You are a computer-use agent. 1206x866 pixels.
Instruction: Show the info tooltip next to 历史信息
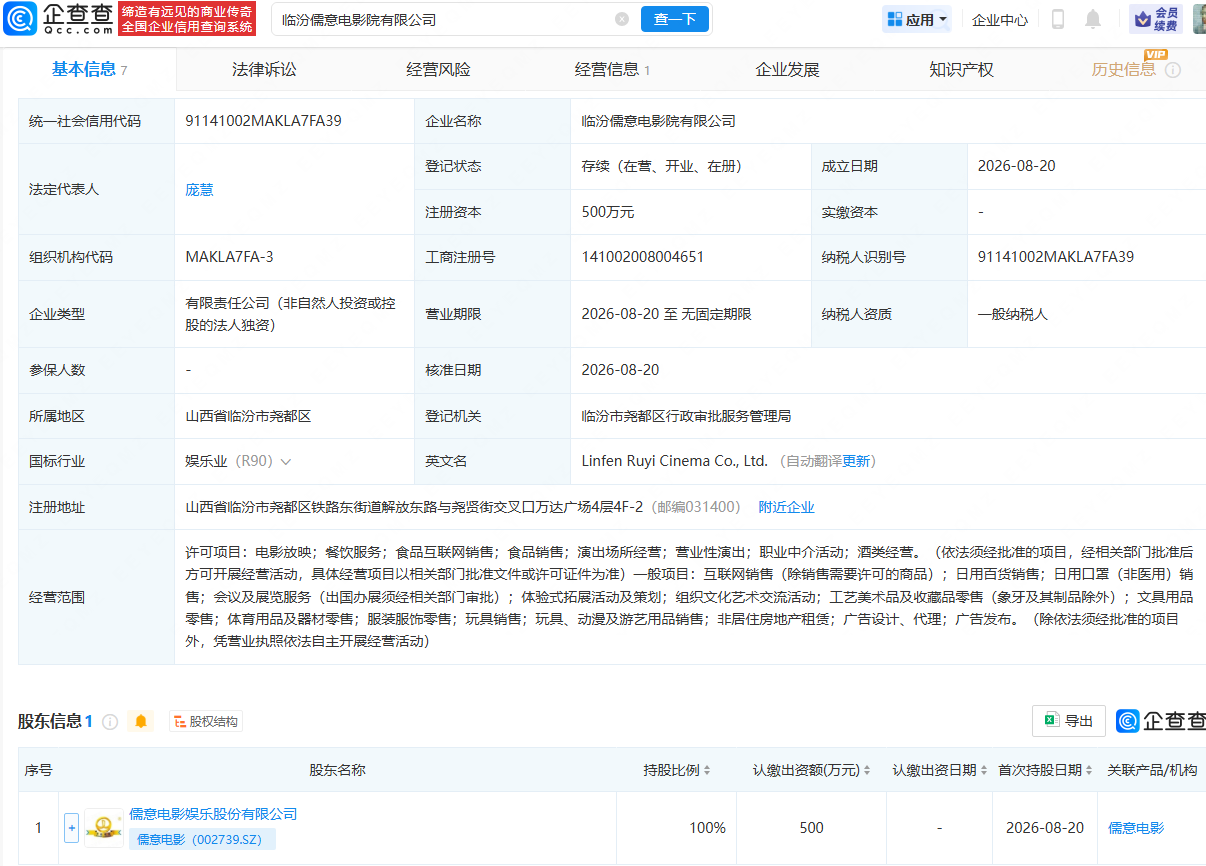click(1173, 70)
